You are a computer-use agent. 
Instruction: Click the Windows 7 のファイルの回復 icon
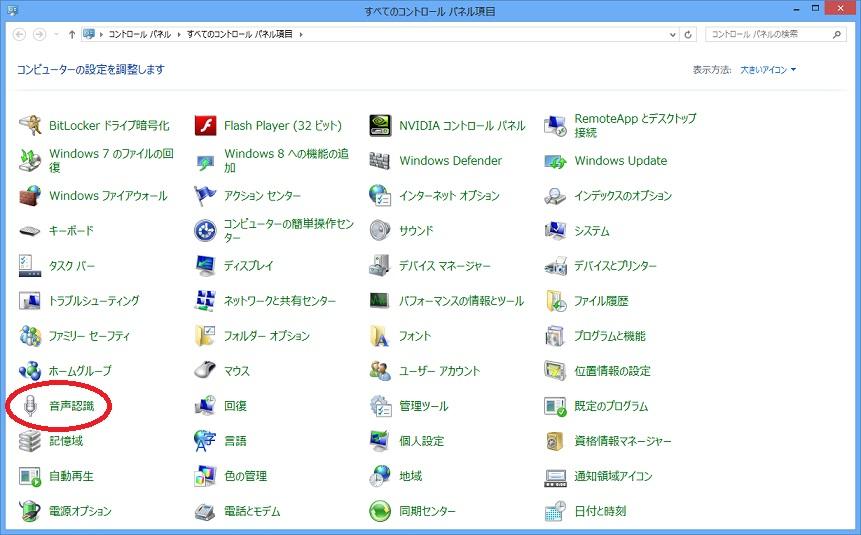pos(30,160)
